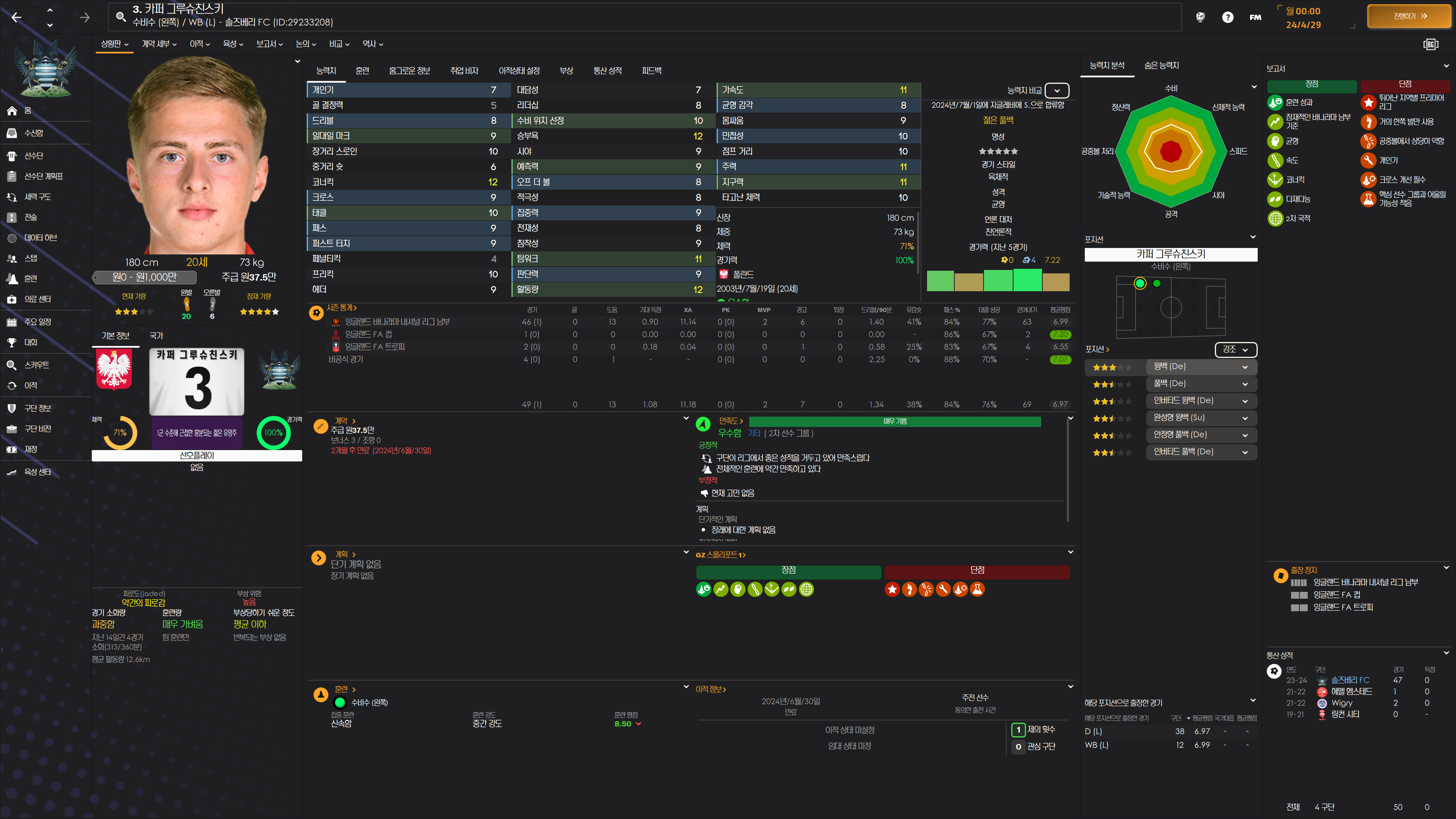Viewport: 1456px width, 819px height.
Task: Open the 계약 세부 menu
Action: (x=159, y=44)
